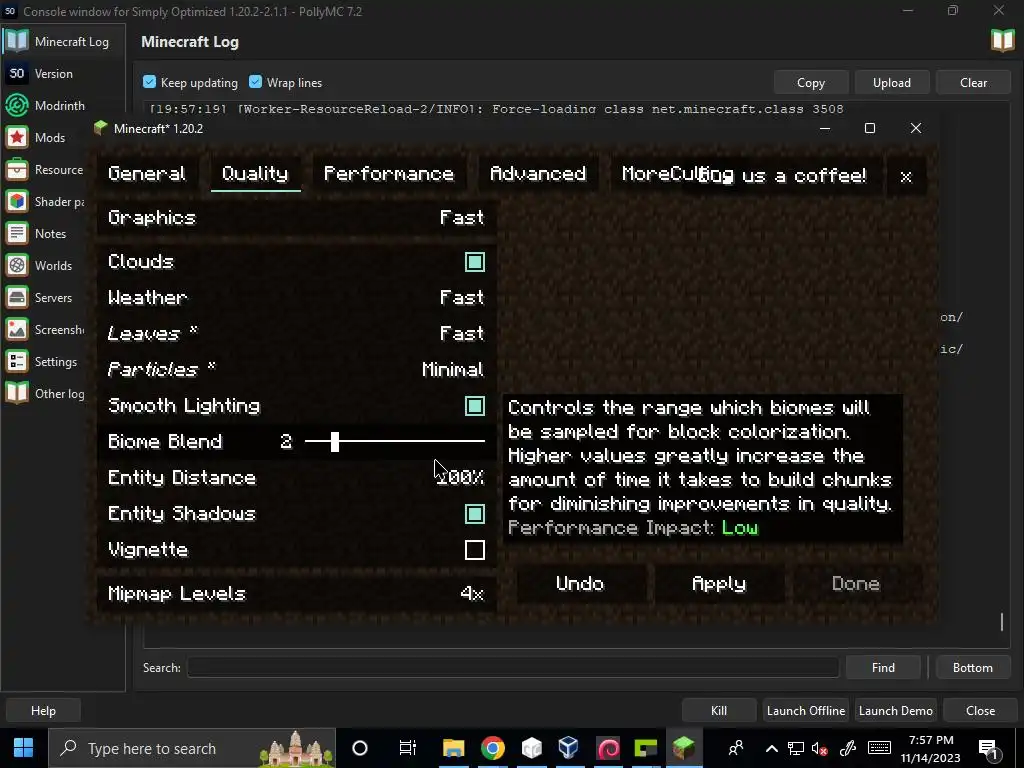Open the Screenshots page icon
Viewport: 1024px width, 768px height.
[x=17, y=330]
